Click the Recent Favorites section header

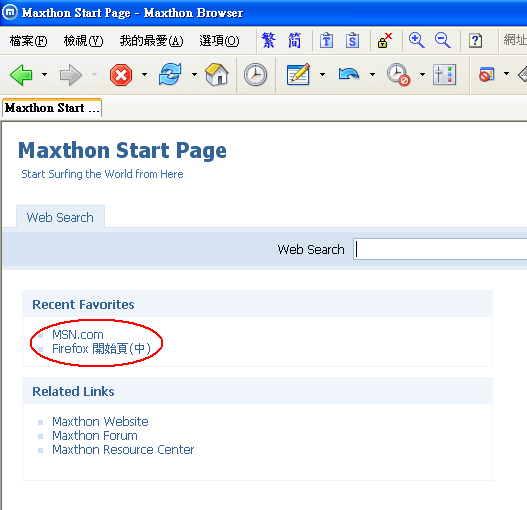(x=83, y=304)
